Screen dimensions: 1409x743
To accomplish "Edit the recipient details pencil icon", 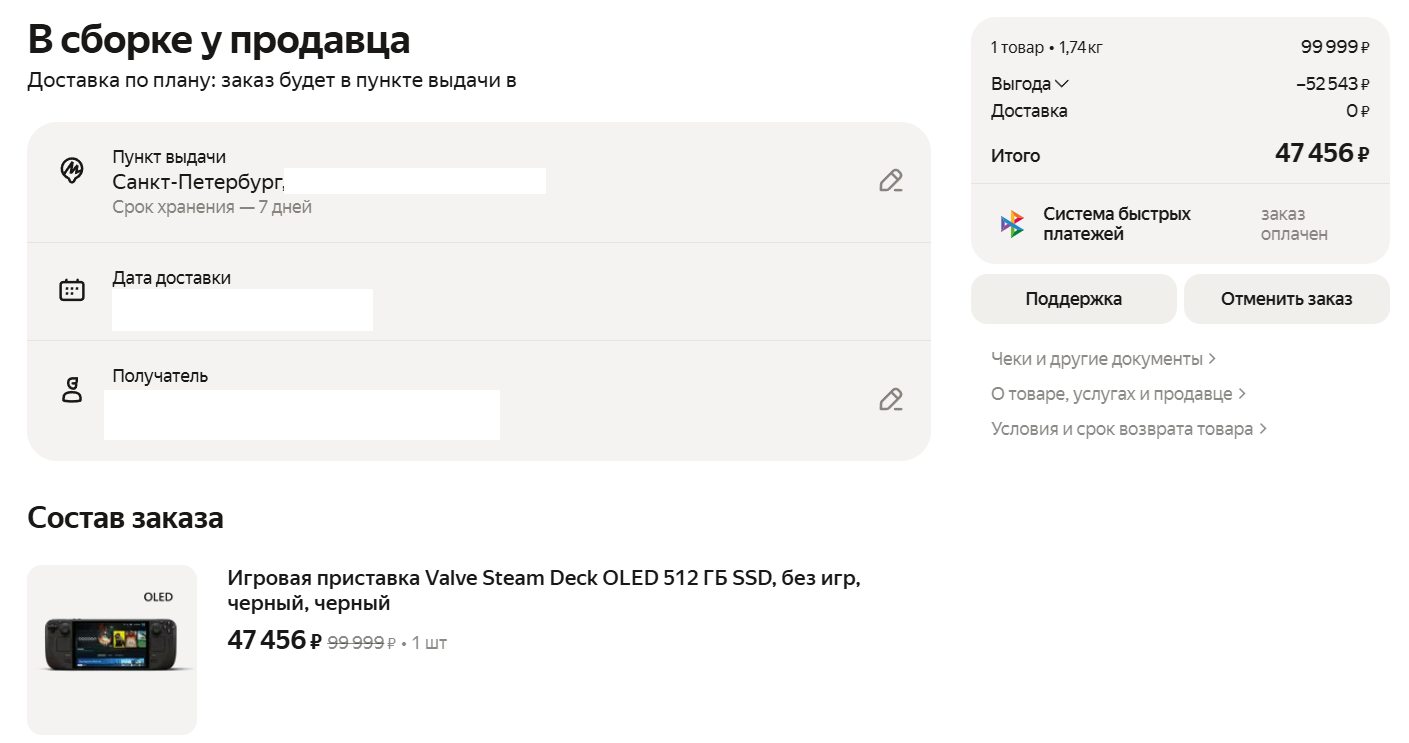I will point(891,400).
